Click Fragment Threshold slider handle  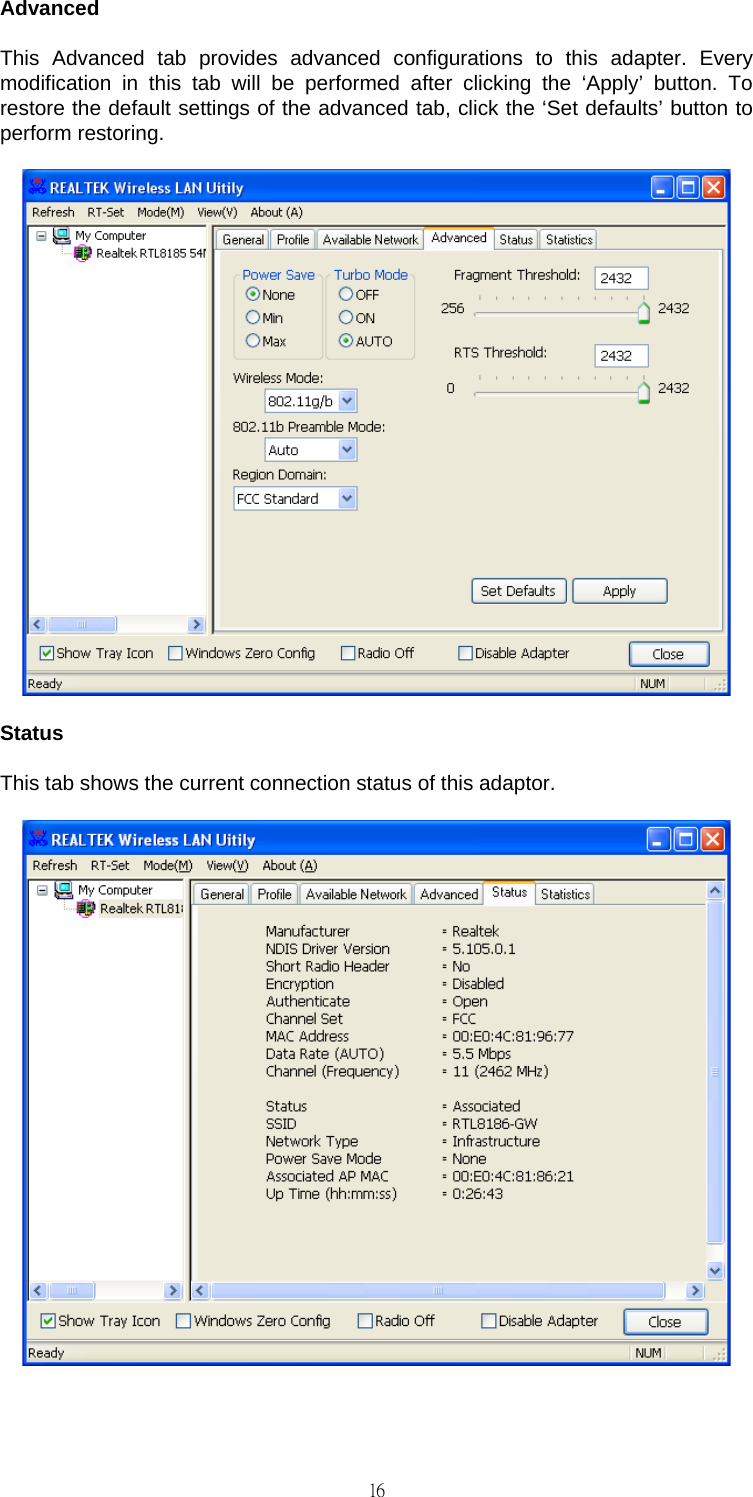pyautogui.click(x=643, y=312)
